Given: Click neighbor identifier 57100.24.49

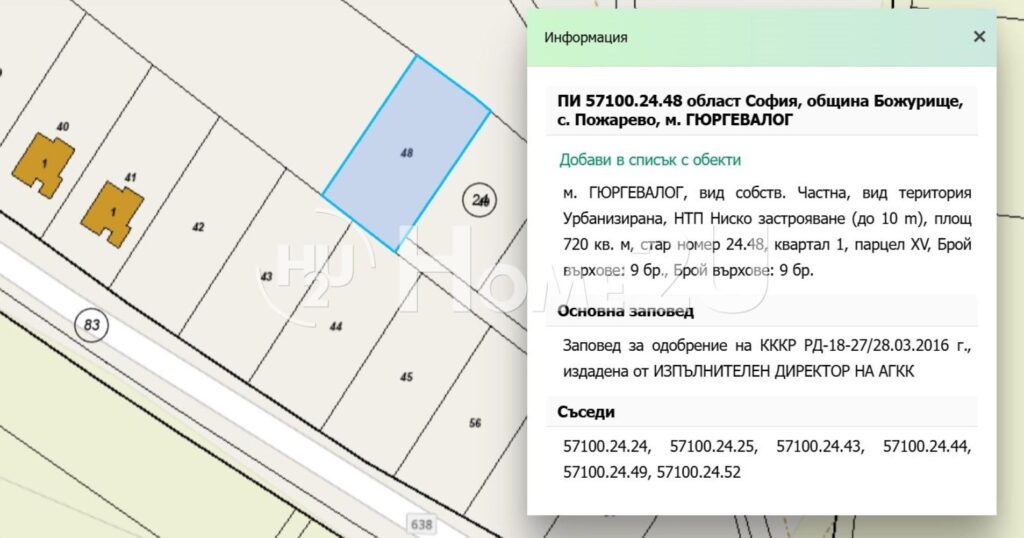Looking at the screenshot, I should click(x=607, y=472).
